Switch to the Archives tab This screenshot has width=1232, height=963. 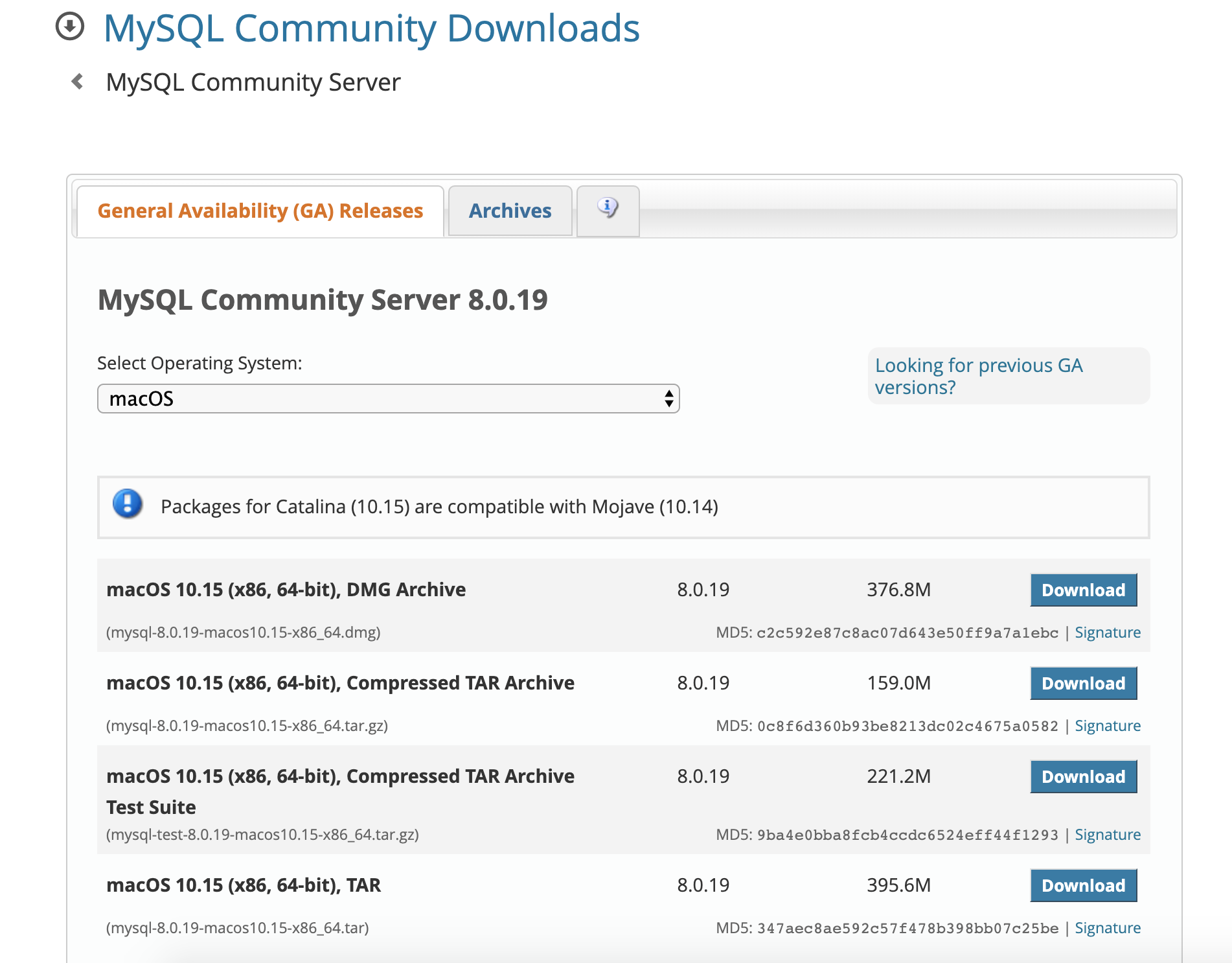coord(510,211)
